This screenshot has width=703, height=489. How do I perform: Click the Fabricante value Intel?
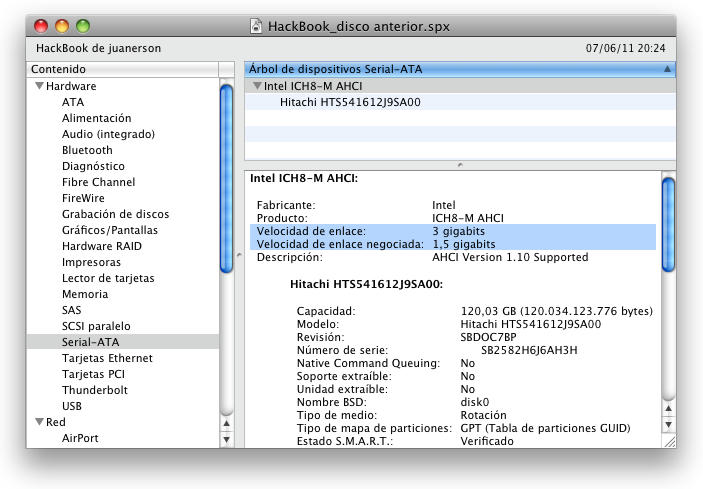pyautogui.click(x=444, y=205)
